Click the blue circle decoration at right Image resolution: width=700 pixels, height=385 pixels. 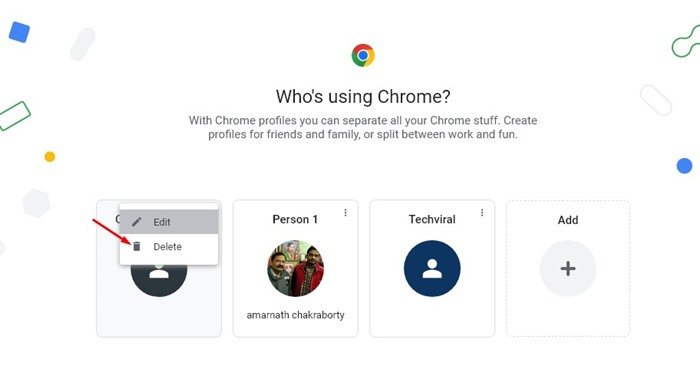[x=684, y=166]
